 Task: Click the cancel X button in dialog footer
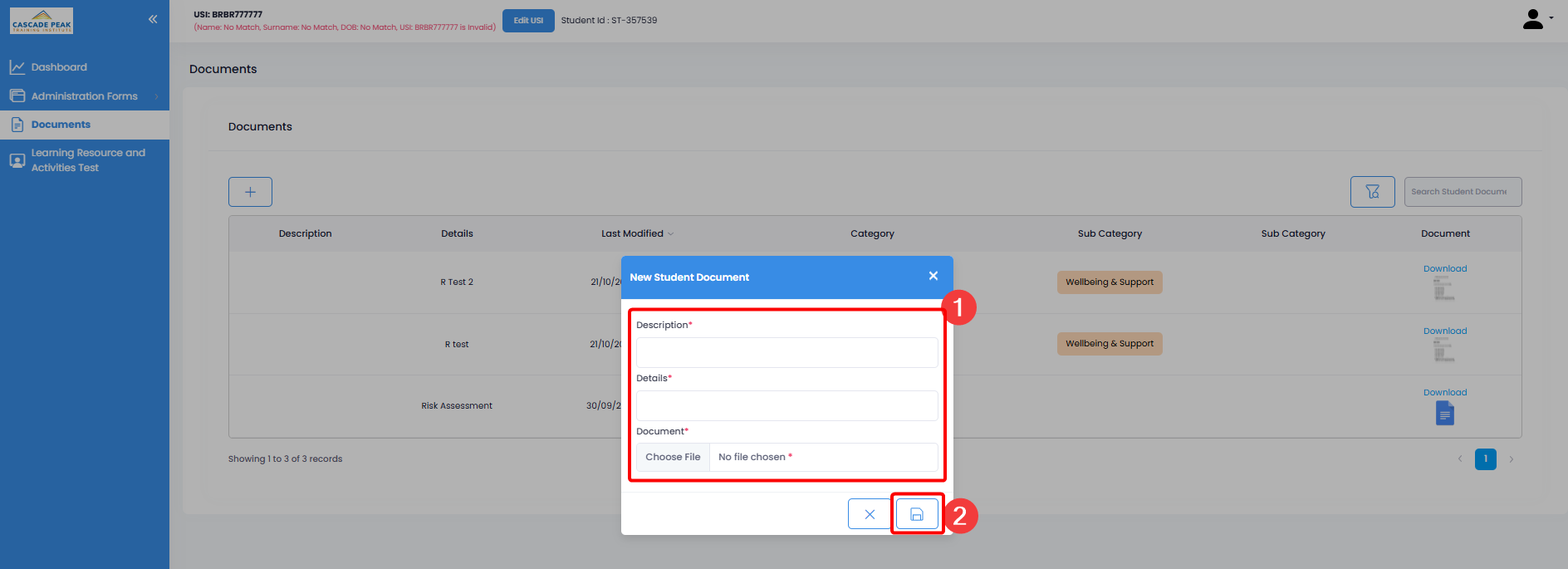click(x=869, y=514)
